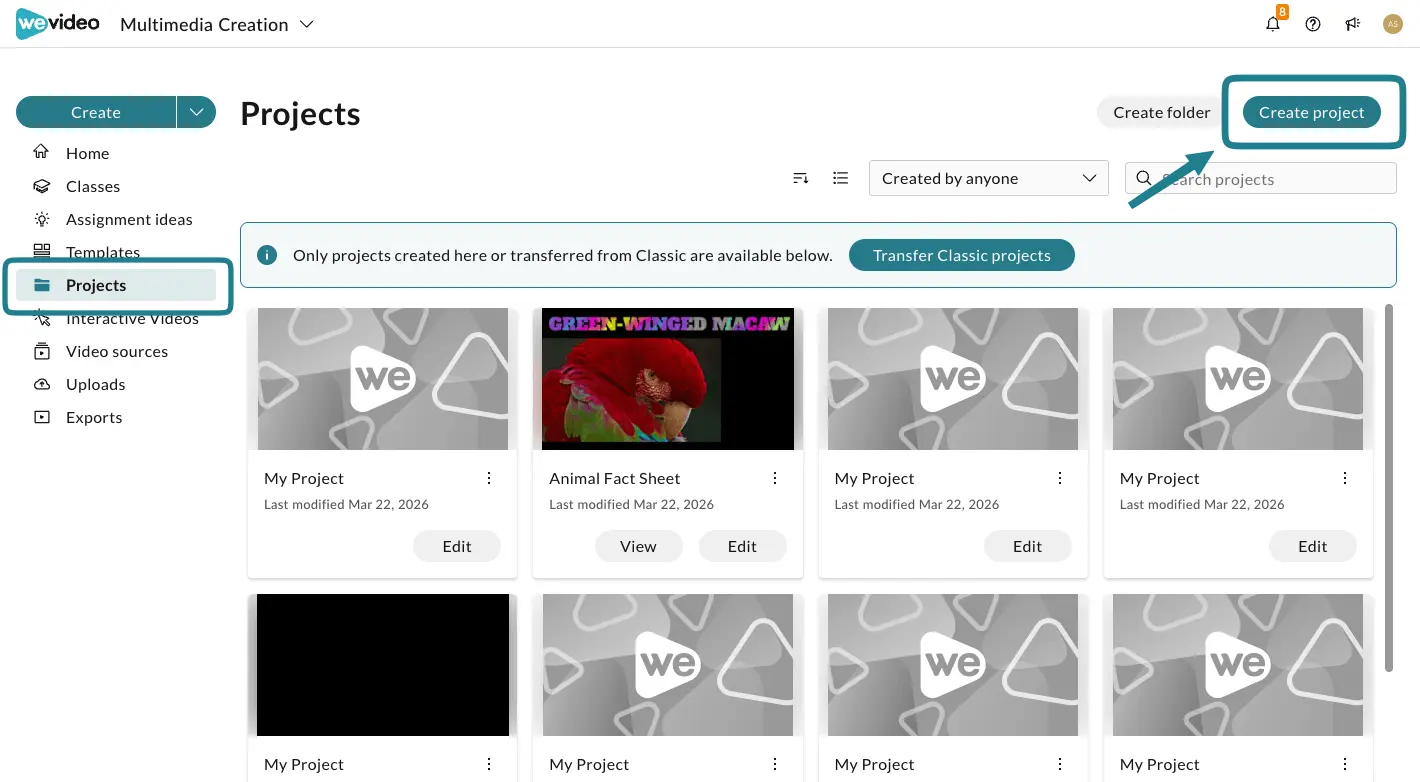Click the Interactive Videos cursor icon
Viewport: 1420px width, 782px height.
pyautogui.click(x=41, y=319)
